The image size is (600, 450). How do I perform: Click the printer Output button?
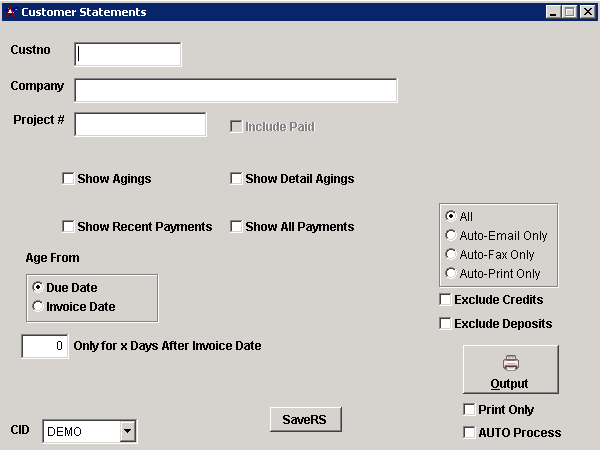pos(510,370)
